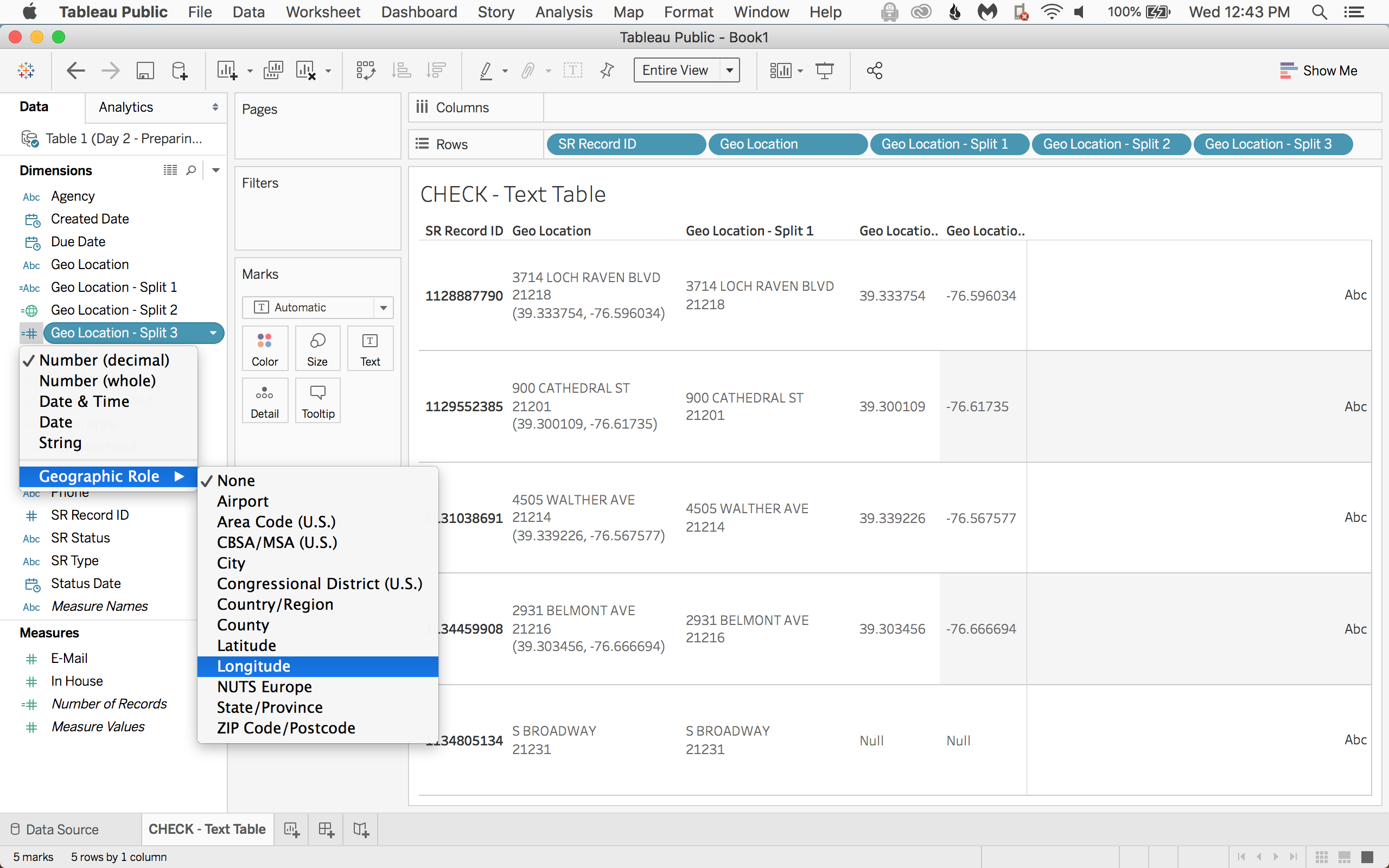The width and height of the screenshot is (1389, 868).
Task: Open the Dimensions pane dropdown arrow
Action: 216,170
